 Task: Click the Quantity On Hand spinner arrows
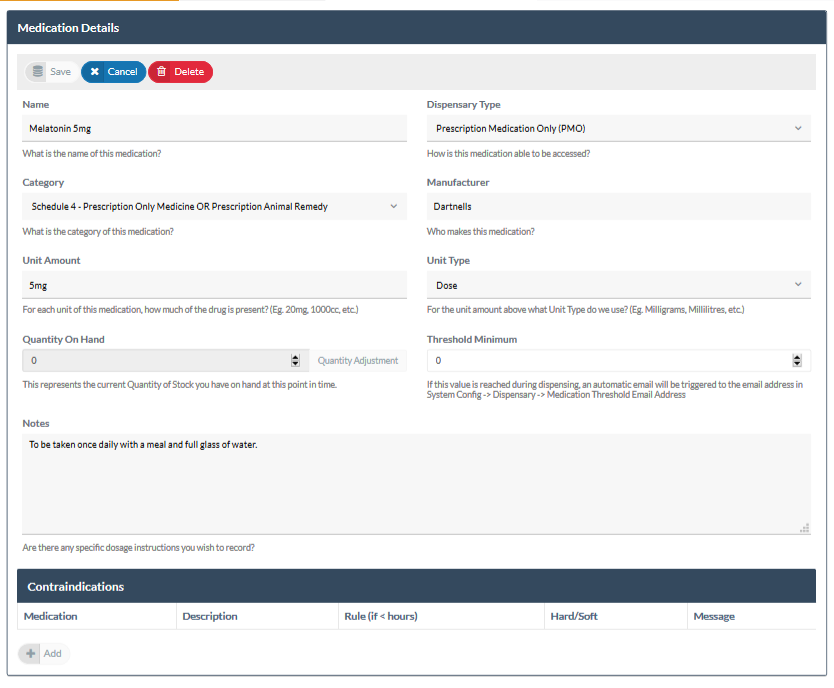click(x=295, y=360)
